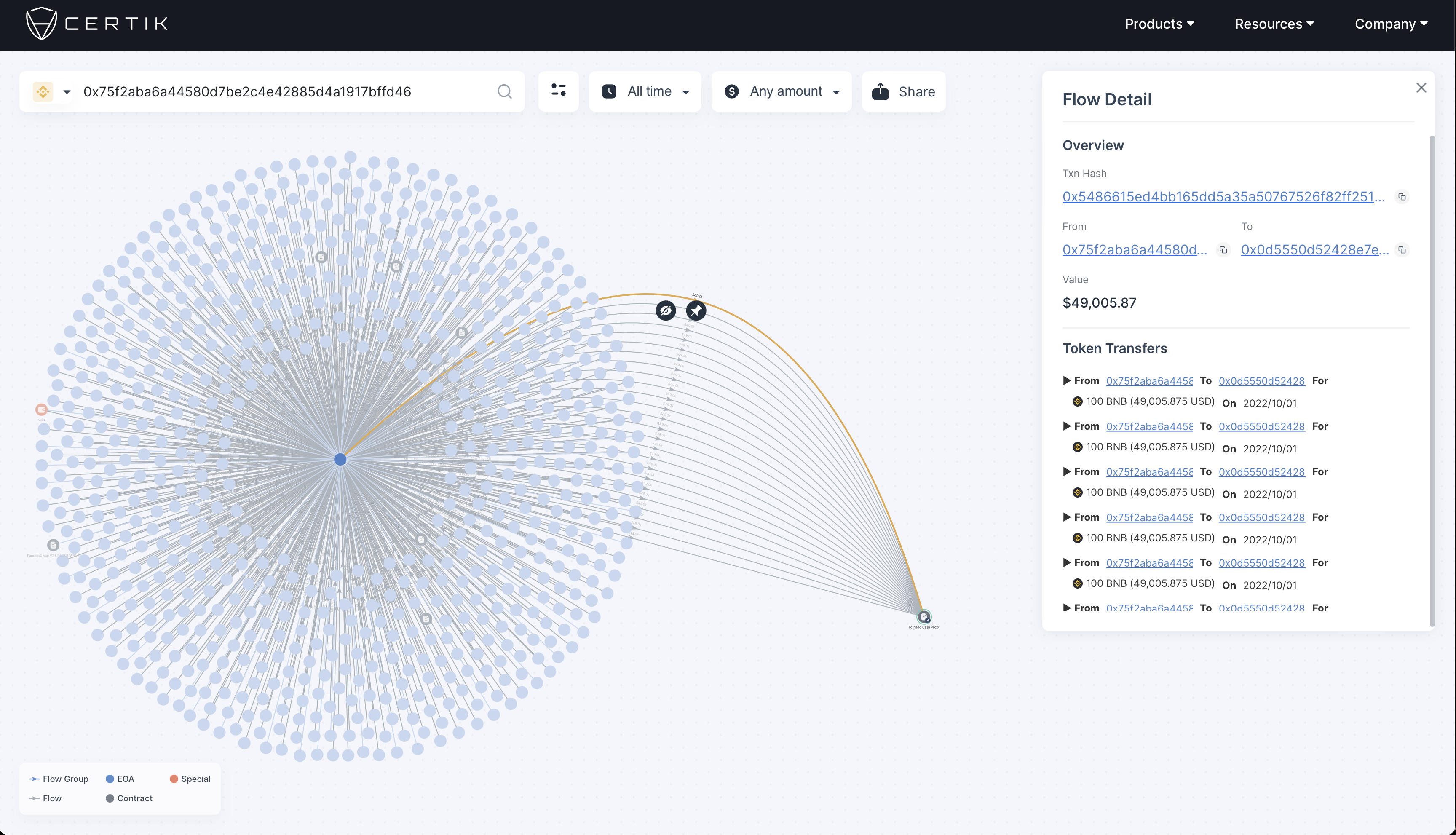
Task: Copy the transaction hash
Action: 1402,197
